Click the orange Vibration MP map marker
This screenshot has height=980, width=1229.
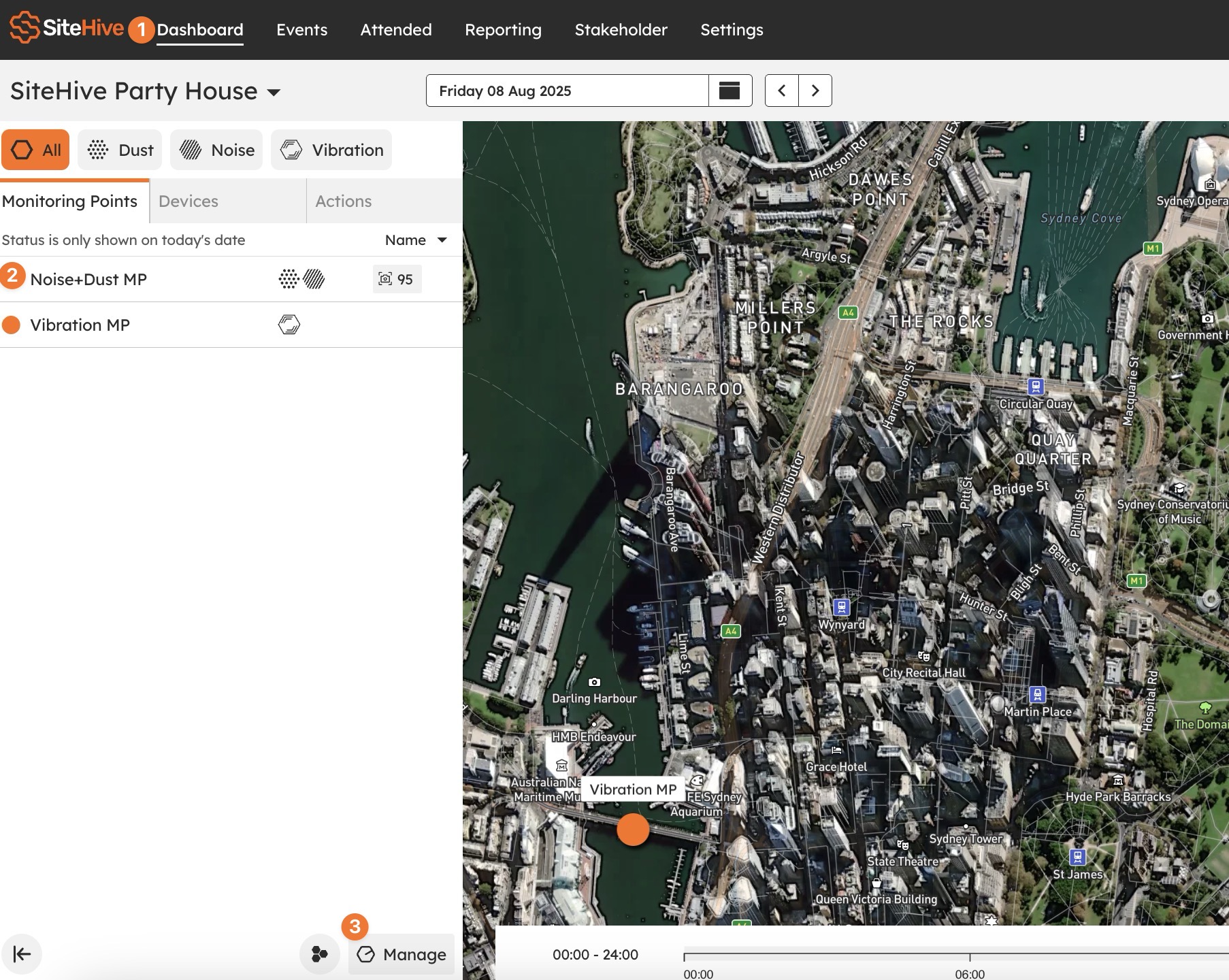(633, 830)
